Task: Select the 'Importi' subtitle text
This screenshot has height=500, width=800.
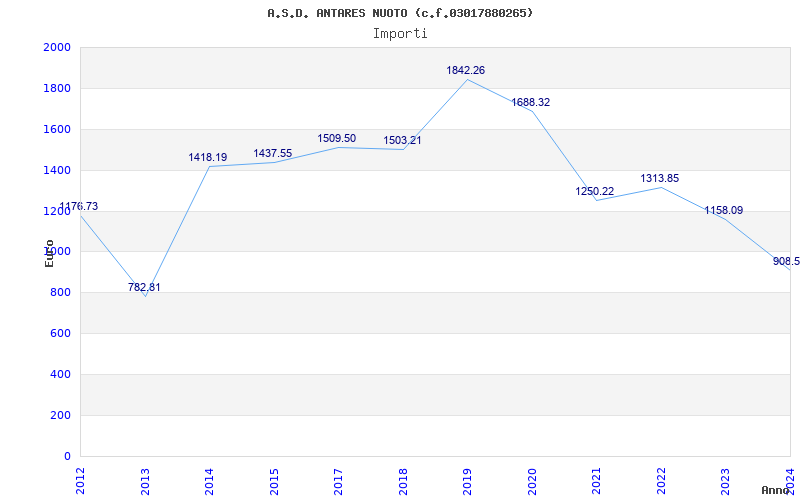Action: click(x=400, y=34)
